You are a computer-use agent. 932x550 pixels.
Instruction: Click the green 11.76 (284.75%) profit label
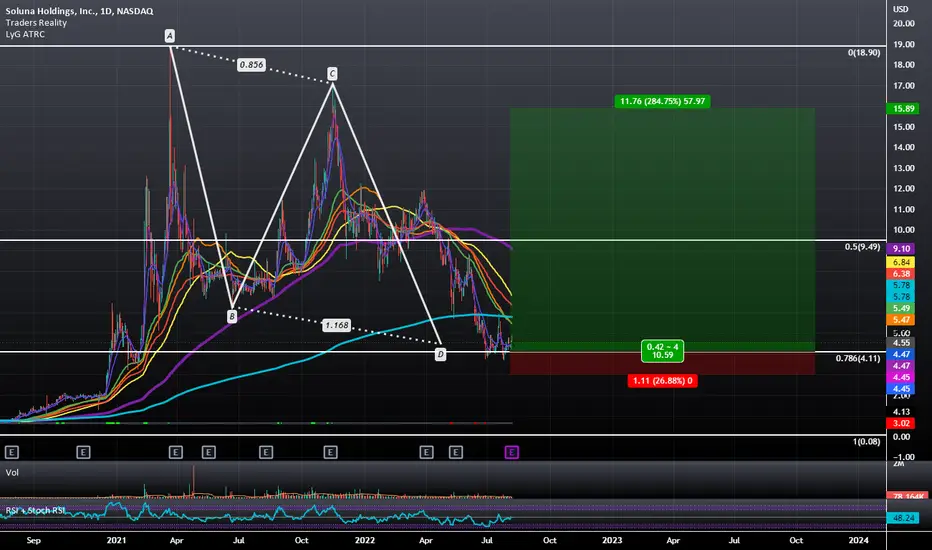(x=663, y=101)
